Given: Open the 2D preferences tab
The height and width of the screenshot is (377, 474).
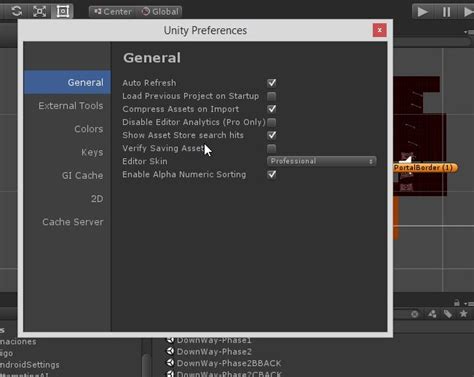Looking at the screenshot, I should pyautogui.click(x=97, y=199).
